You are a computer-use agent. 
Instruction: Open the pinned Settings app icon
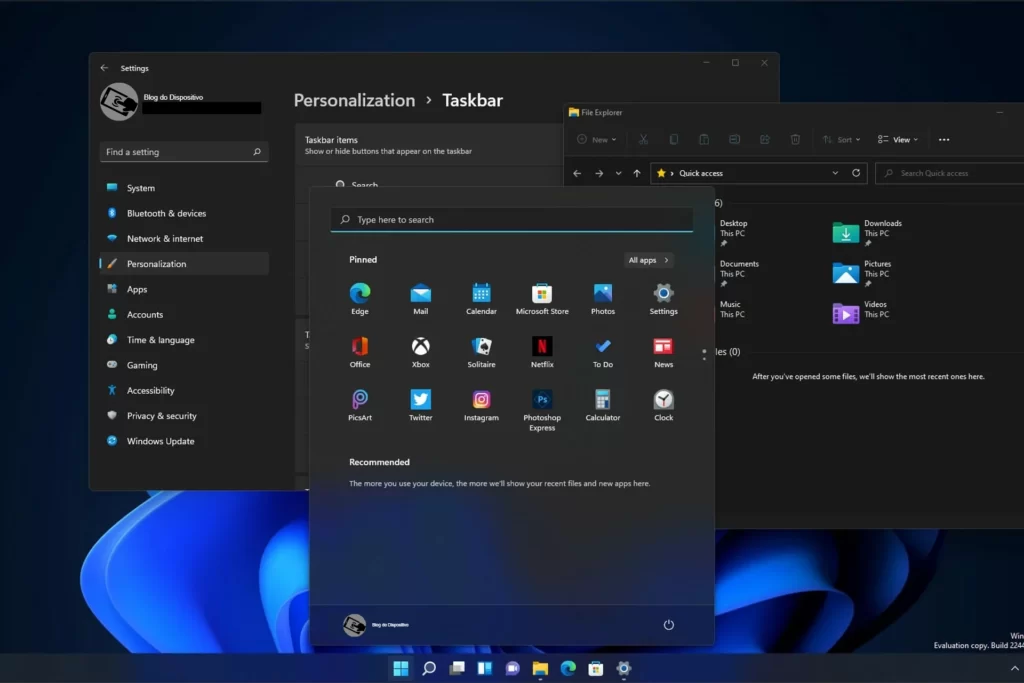664,299
